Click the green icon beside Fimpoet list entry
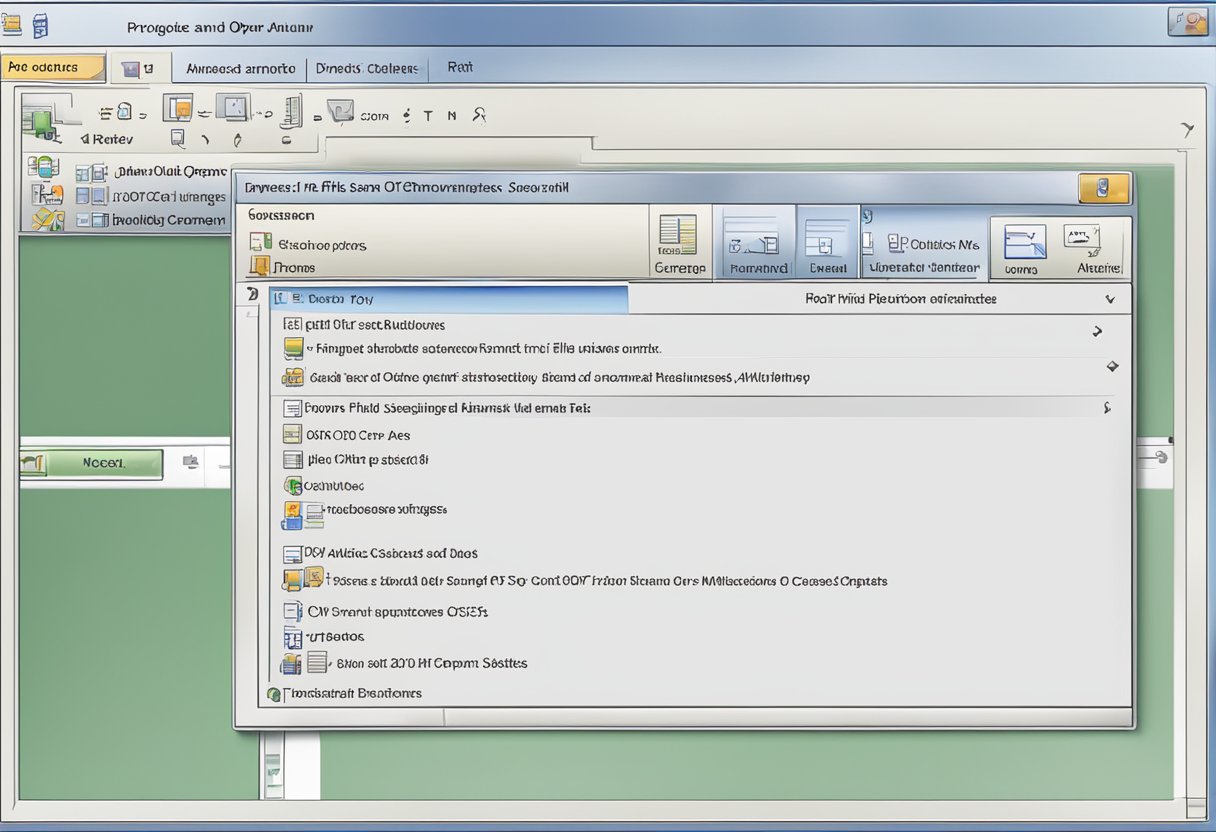1216x832 pixels. (x=293, y=348)
